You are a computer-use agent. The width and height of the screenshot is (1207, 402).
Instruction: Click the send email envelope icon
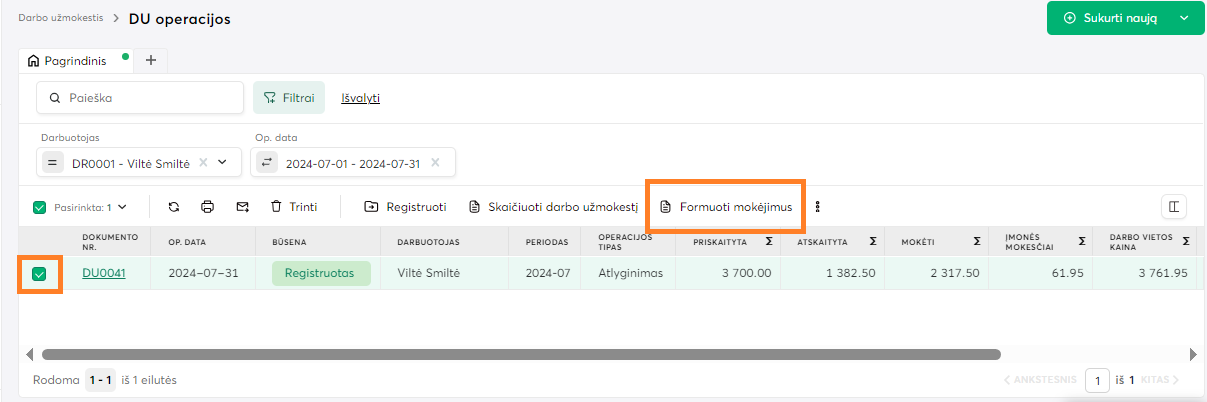coord(242,207)
